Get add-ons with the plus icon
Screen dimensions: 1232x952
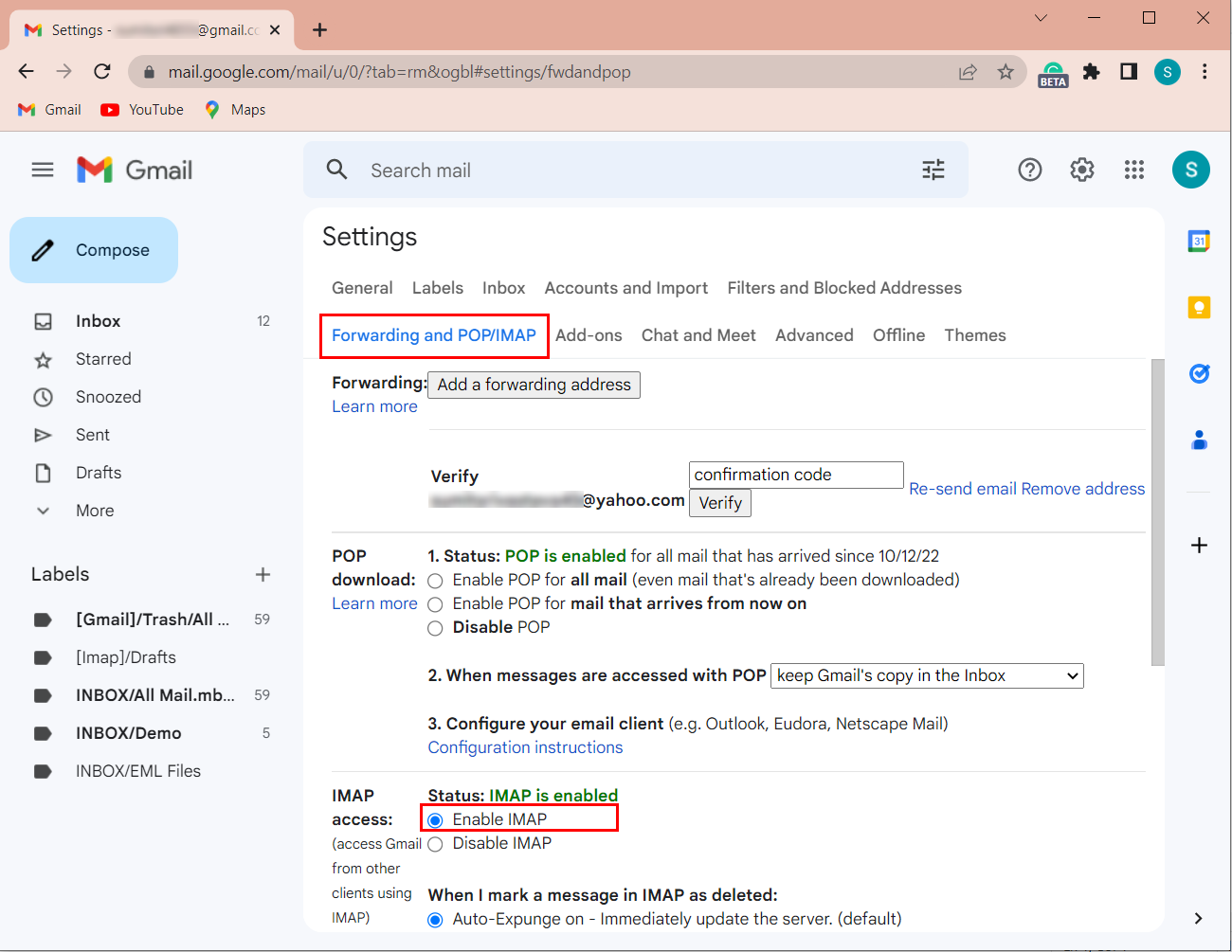tap(1199, 545)
